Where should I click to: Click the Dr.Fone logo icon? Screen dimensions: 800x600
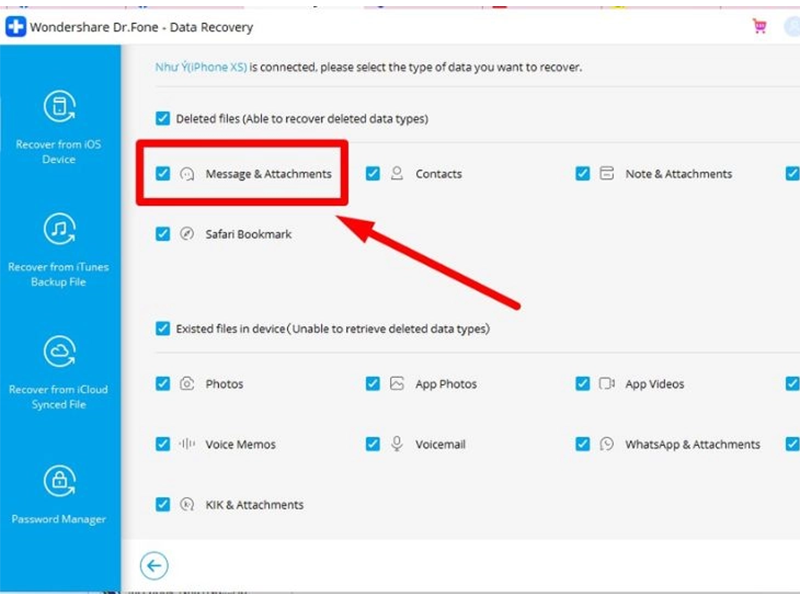(x=15, y=27)
